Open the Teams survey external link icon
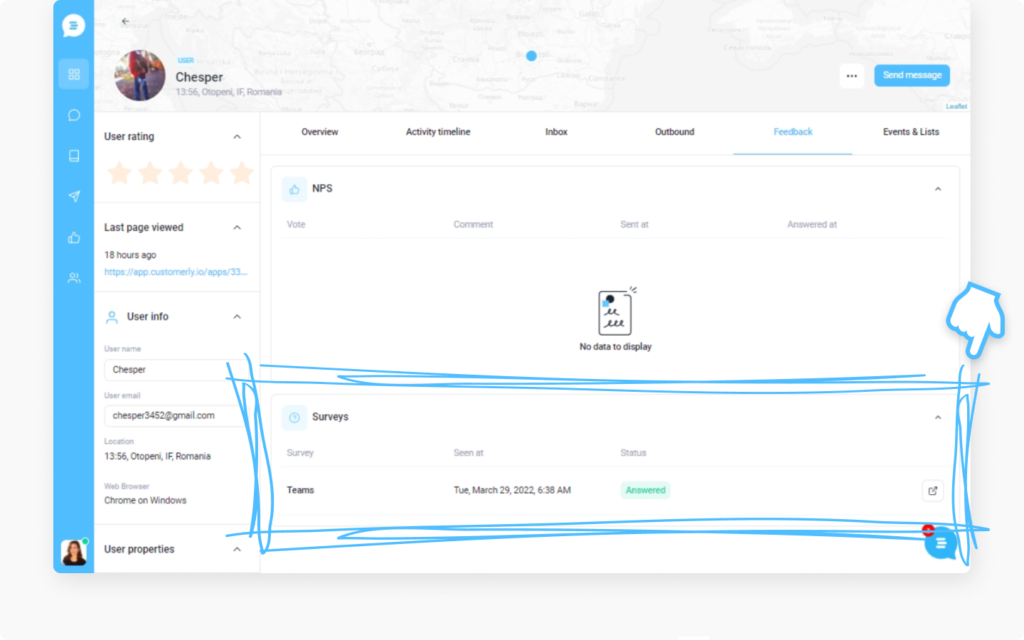Image resolution: width=1024 pixels, height=640 pixels. click(933, 490)
